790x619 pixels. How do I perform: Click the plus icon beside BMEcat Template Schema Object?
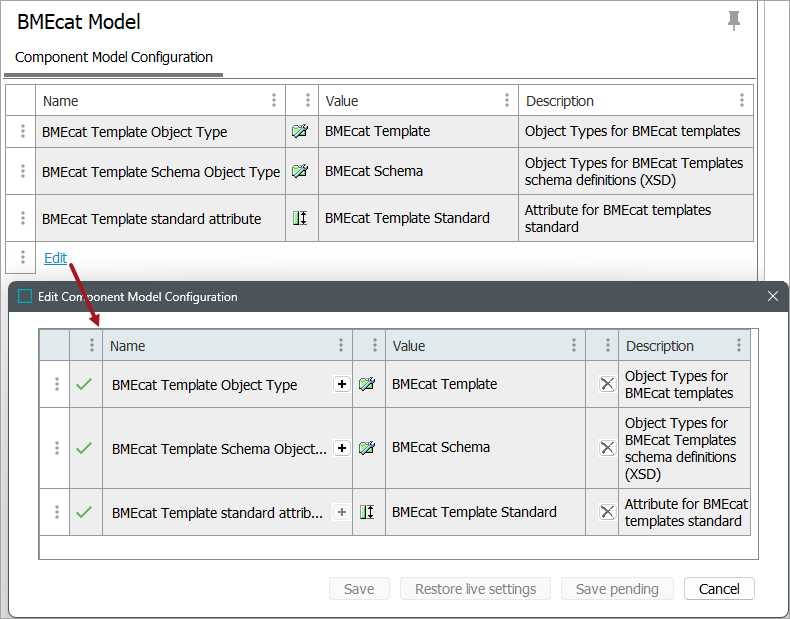pyautogui.click(x=341, y=448)
